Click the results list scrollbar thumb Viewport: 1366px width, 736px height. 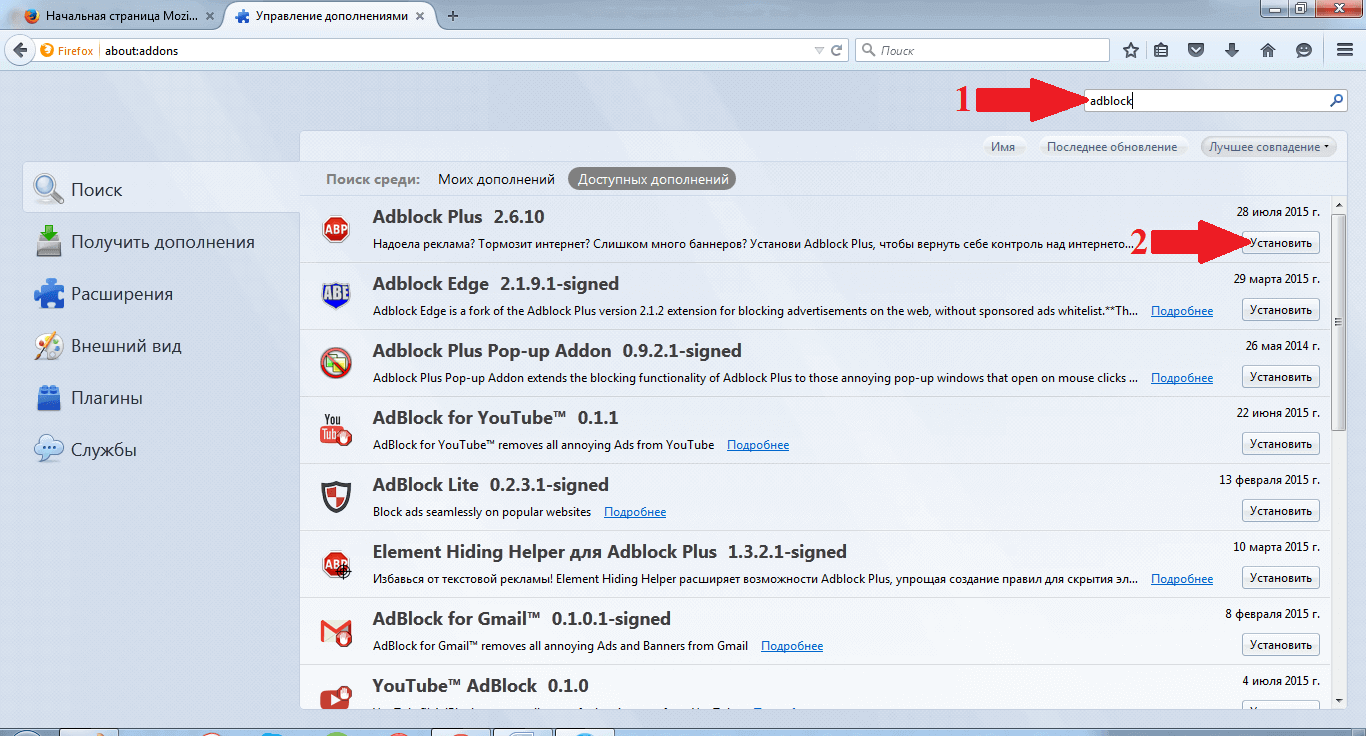[x=1340, y=320]
